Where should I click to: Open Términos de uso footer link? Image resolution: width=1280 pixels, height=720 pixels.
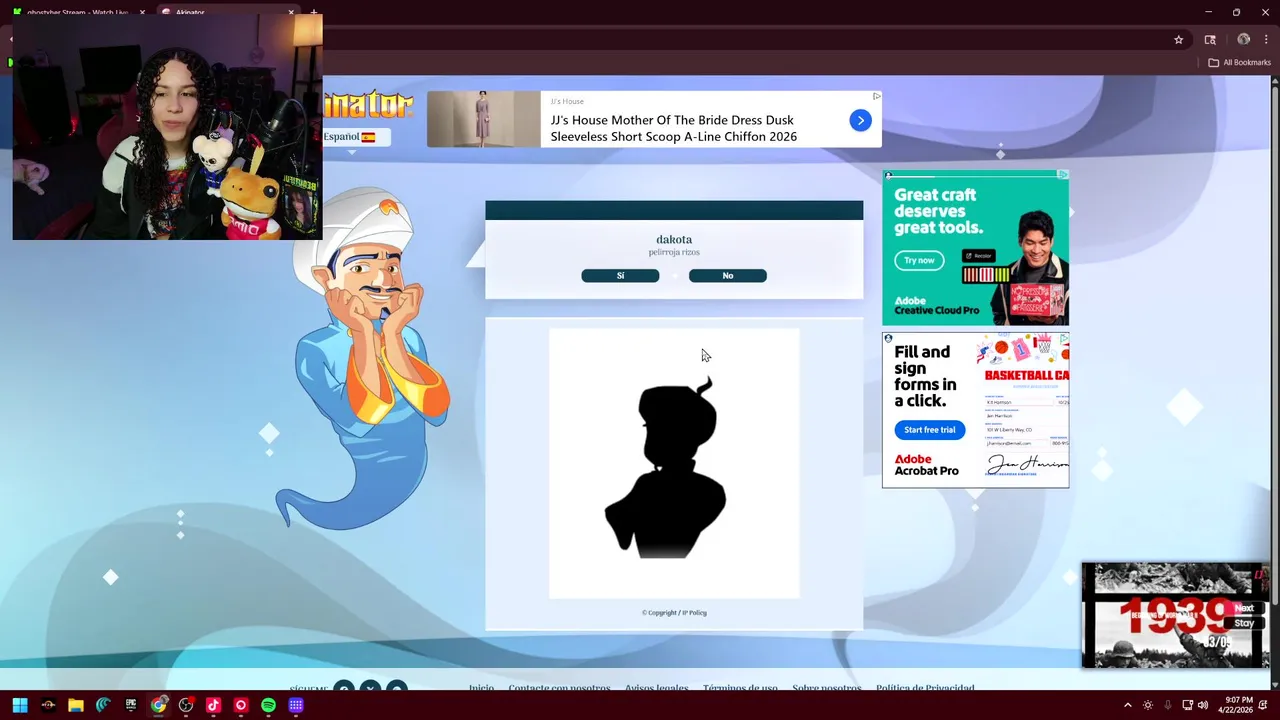click(740, 688)
